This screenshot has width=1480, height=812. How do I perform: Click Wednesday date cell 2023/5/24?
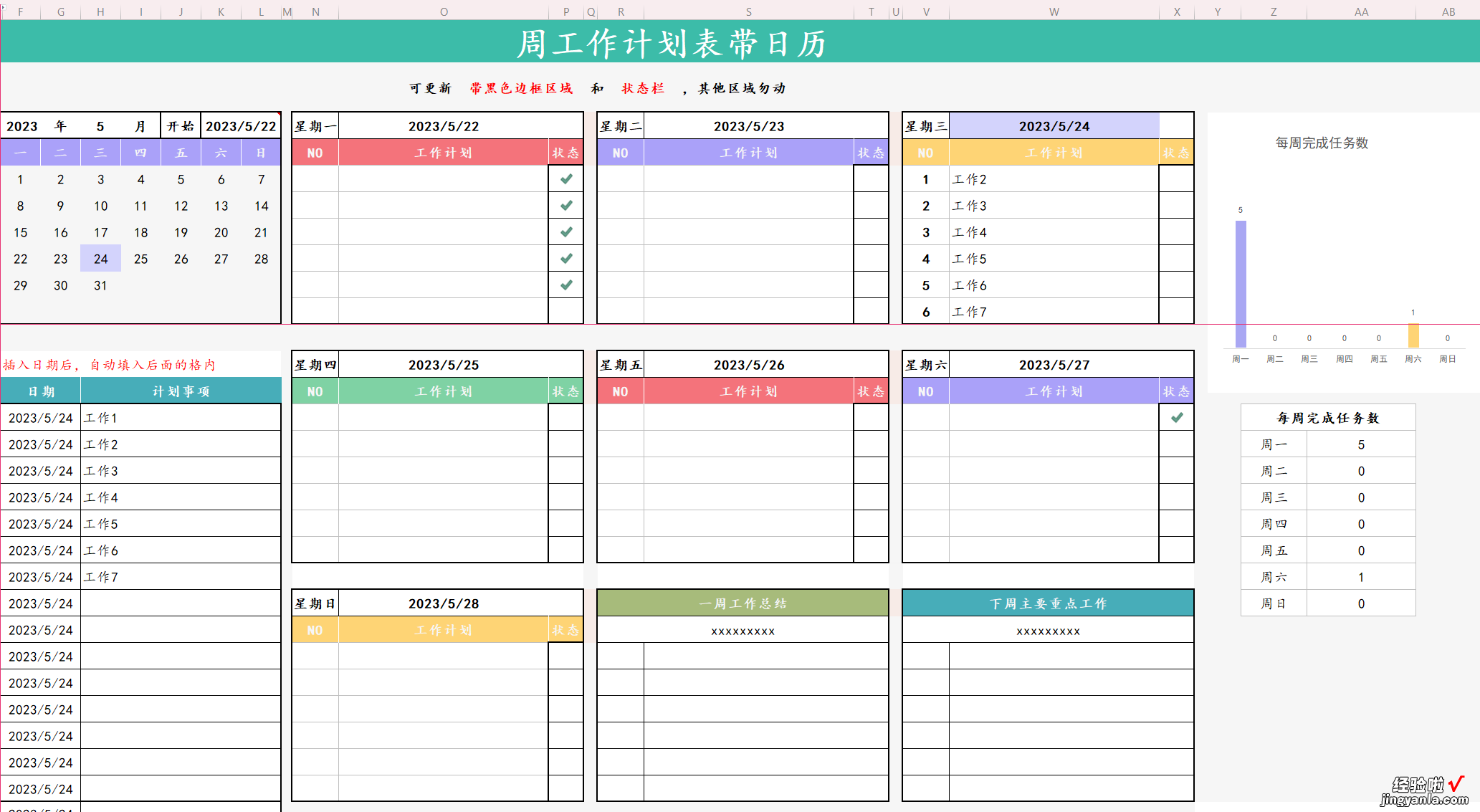click(x=1054, y=126)
